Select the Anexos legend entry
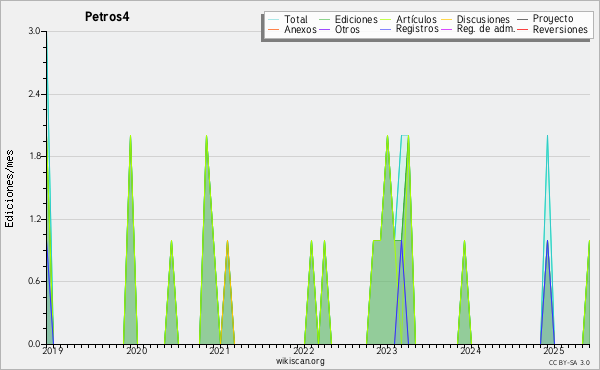Viewport: 600px width, 370px height. pos(292,29)
